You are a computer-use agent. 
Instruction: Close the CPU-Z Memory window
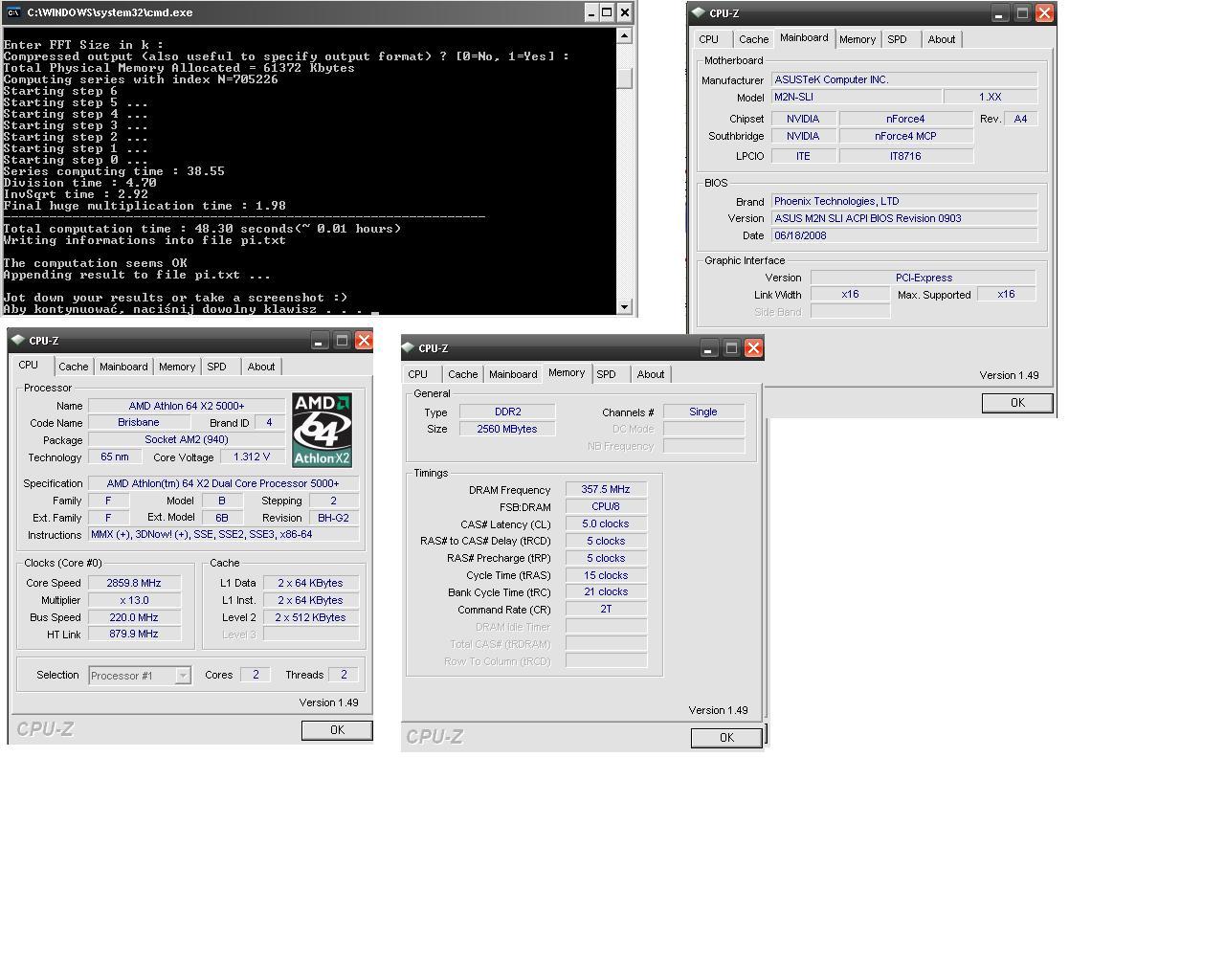pyautogui.click(x=753, y=347)
